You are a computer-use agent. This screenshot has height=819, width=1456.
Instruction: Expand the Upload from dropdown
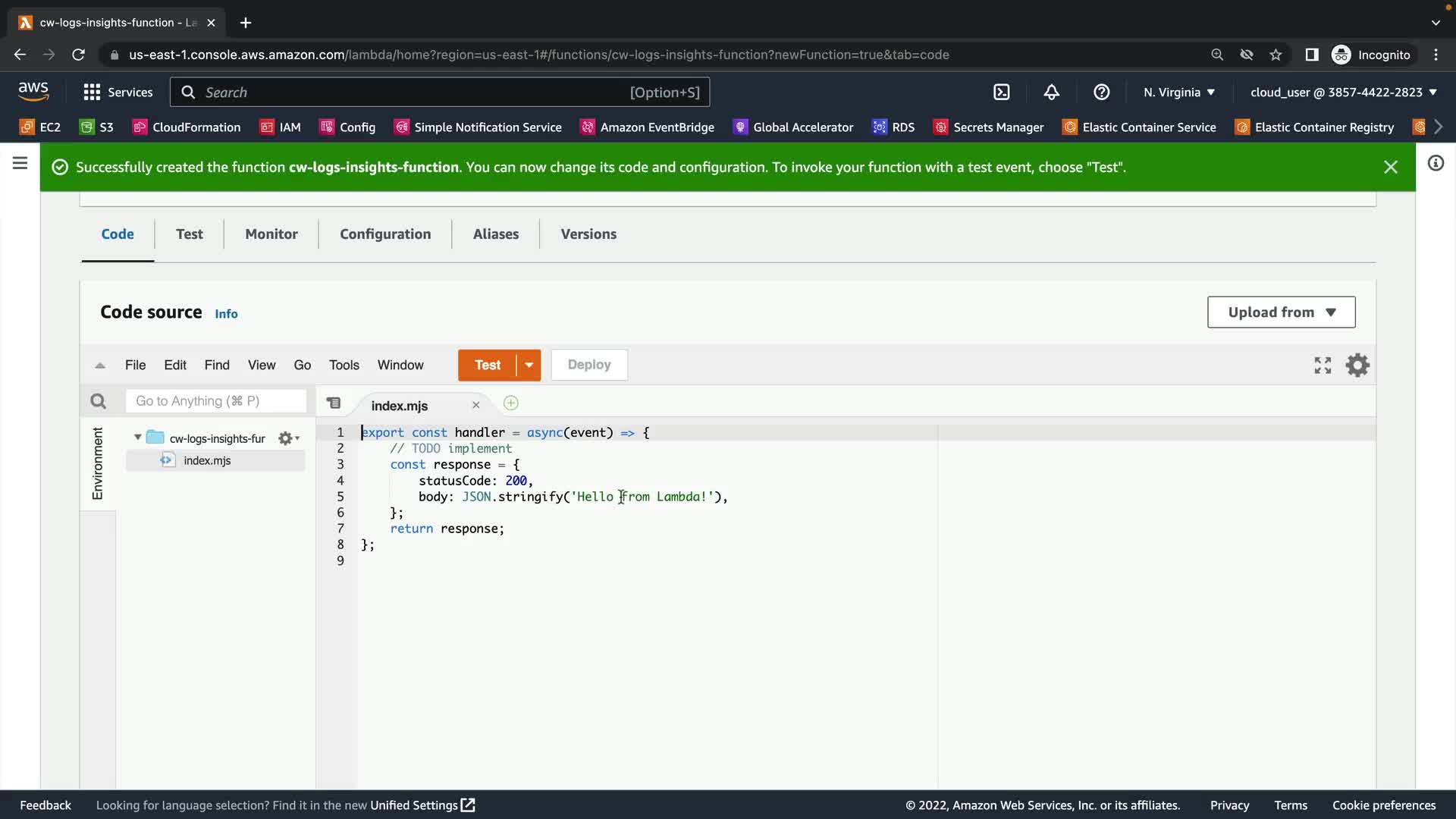(x=1281, y=312)
